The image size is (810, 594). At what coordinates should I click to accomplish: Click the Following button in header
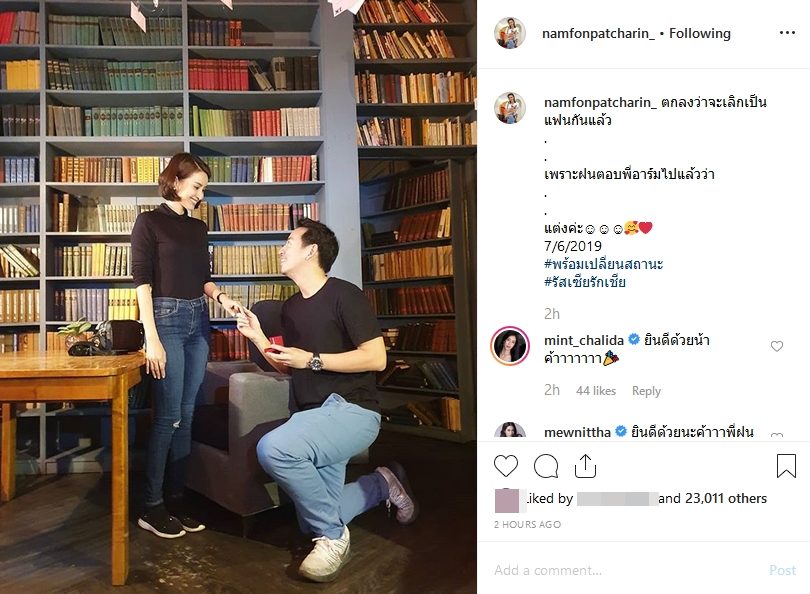700,34
